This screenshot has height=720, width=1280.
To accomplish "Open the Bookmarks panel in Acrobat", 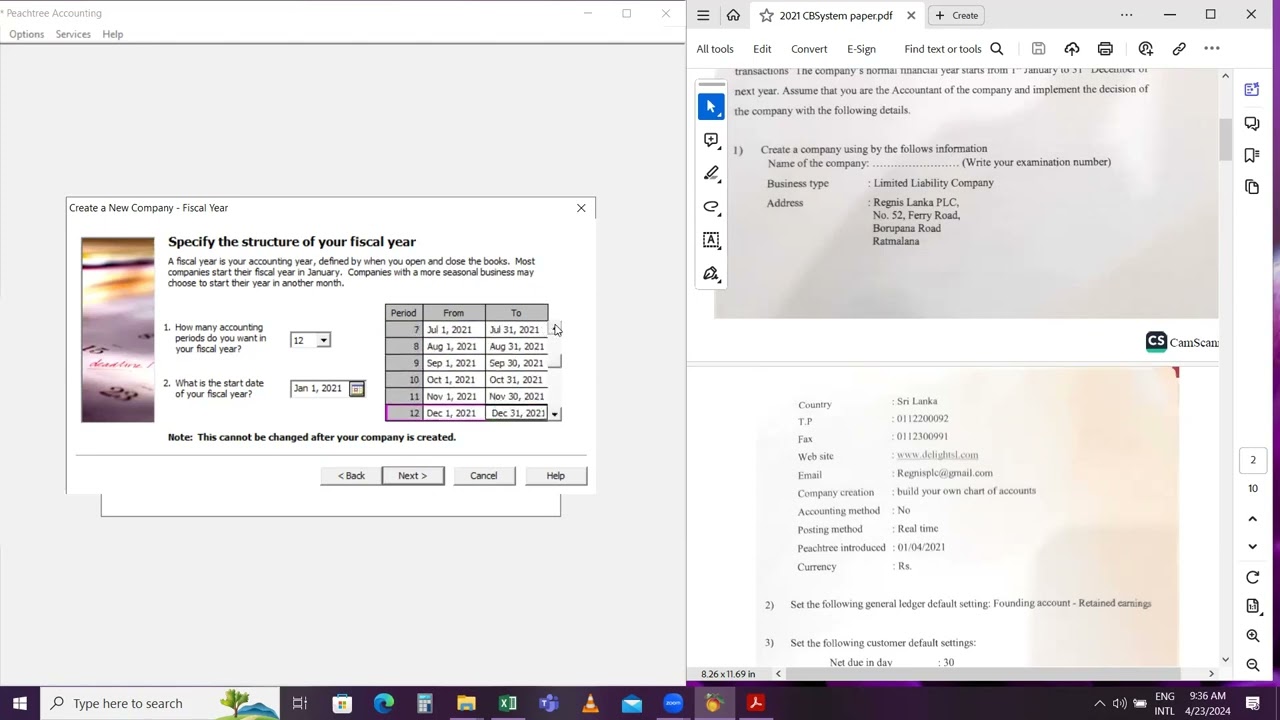I will coord(1252,155).
